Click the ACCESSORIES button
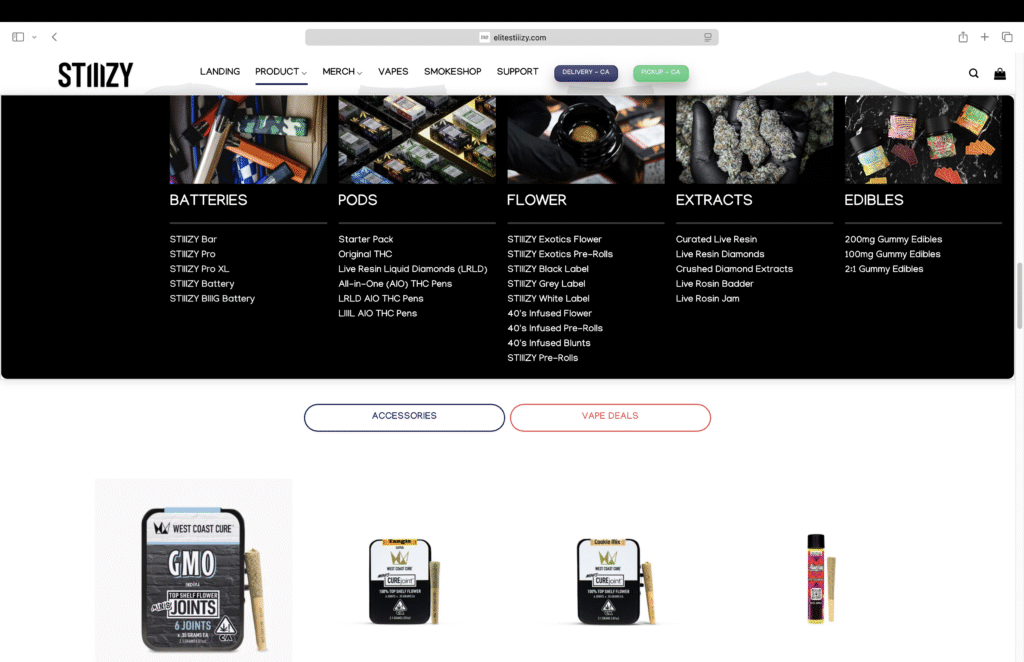 [404, 417]
